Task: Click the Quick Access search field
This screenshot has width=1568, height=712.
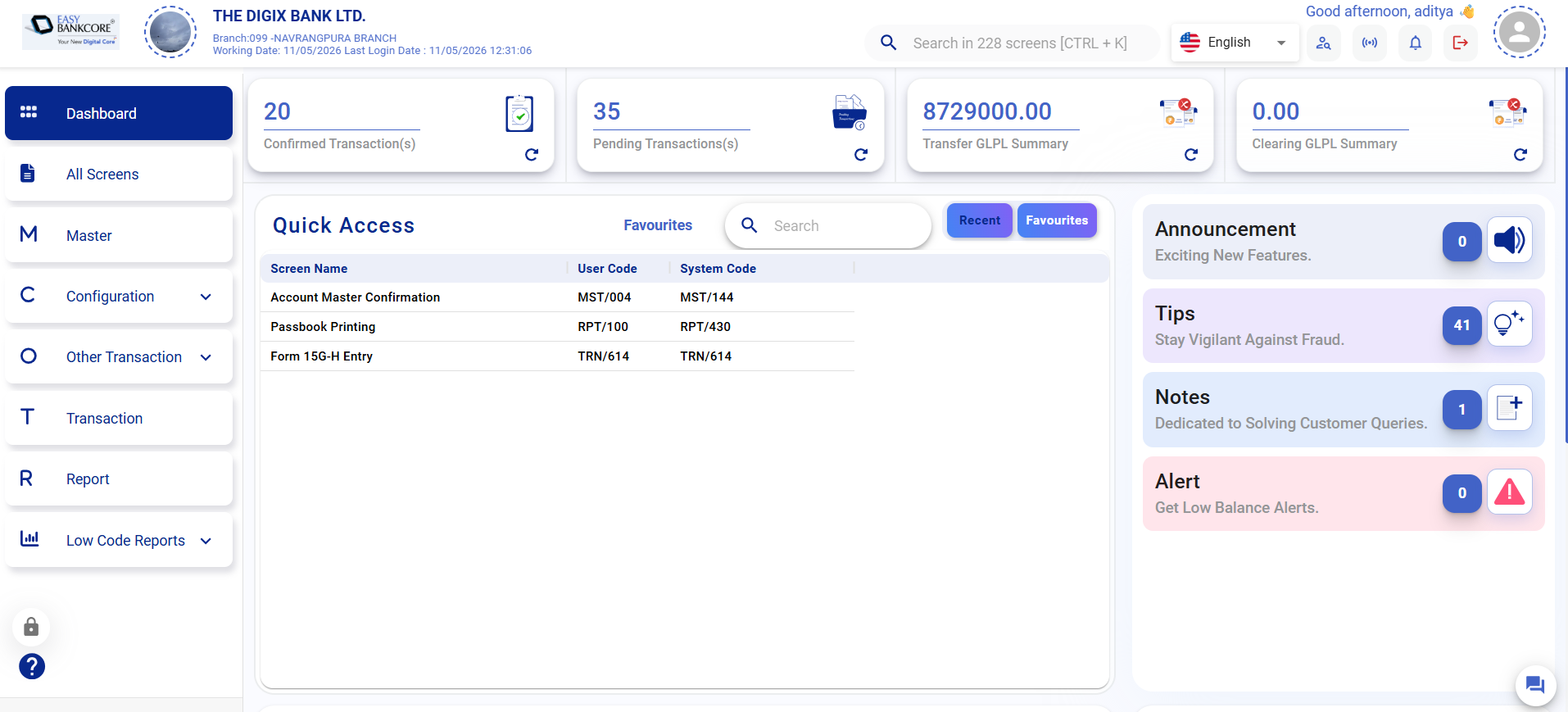Action: pos(828,226)
